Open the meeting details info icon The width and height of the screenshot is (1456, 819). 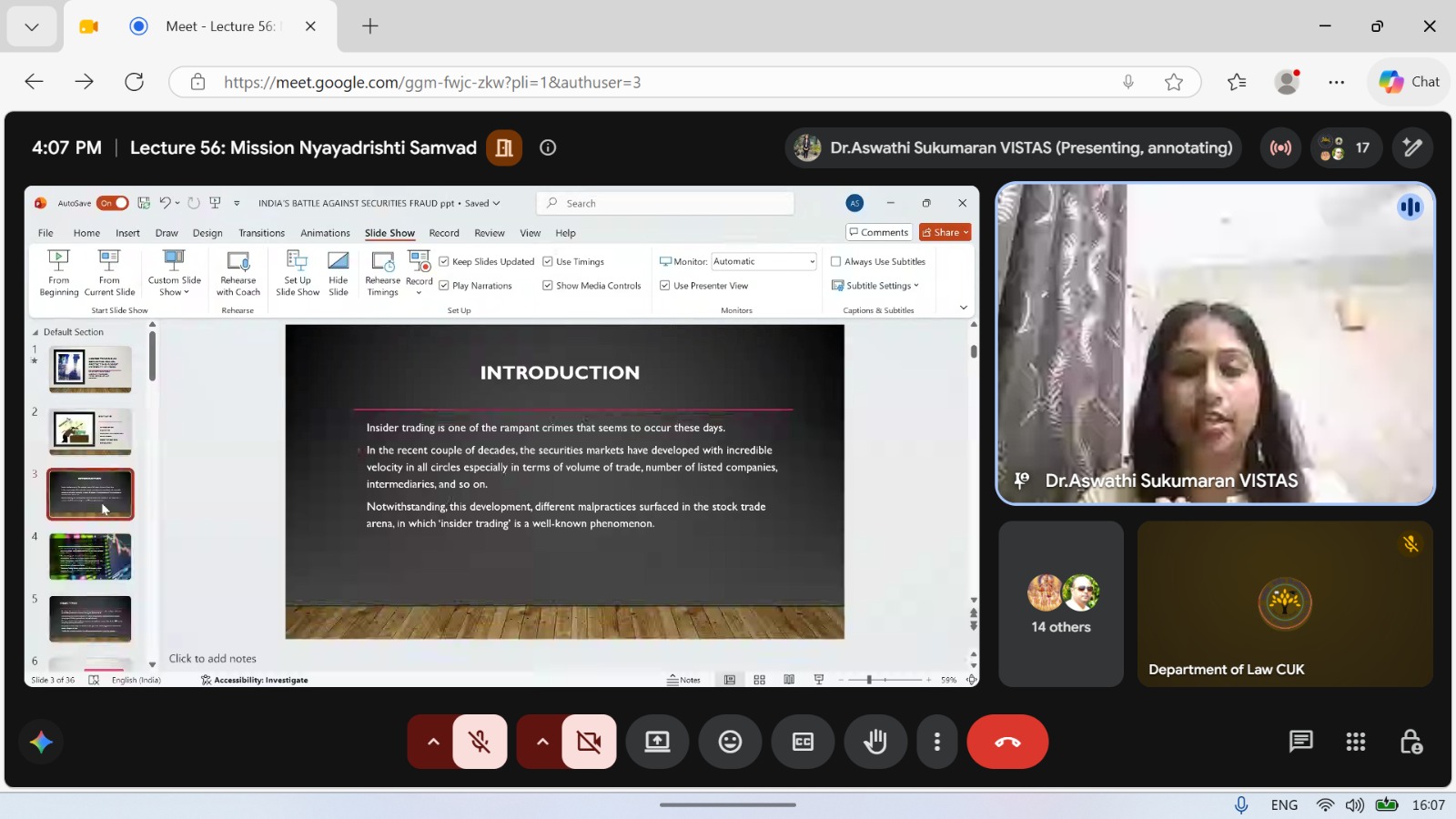(548, 147)
